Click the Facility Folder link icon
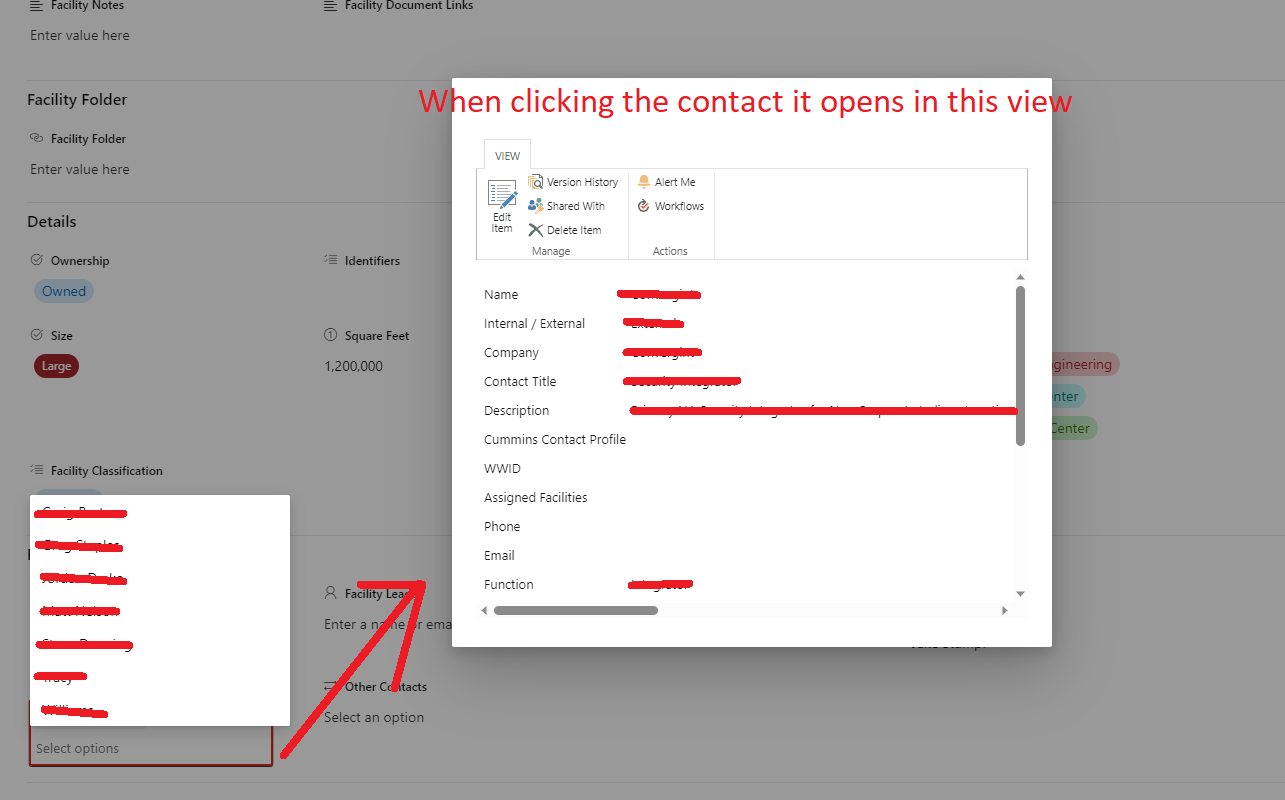This screenshot has width=1285, height=800. [x=35, y=139]
